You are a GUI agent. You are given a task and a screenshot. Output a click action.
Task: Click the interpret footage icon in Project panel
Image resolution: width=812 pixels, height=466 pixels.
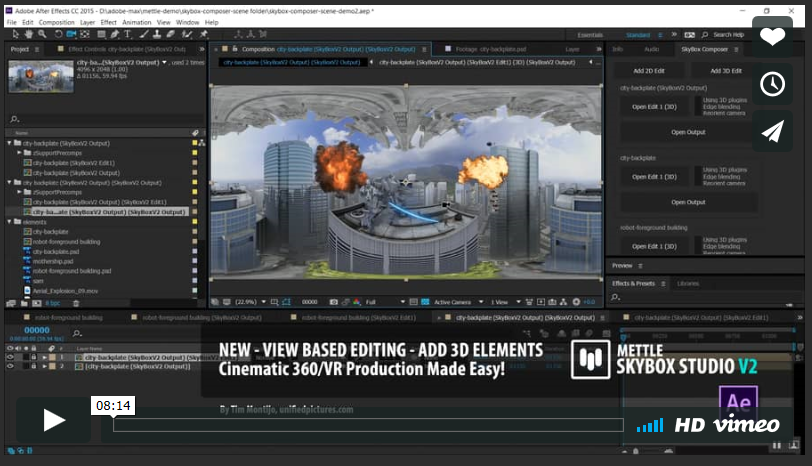point(11,303)
